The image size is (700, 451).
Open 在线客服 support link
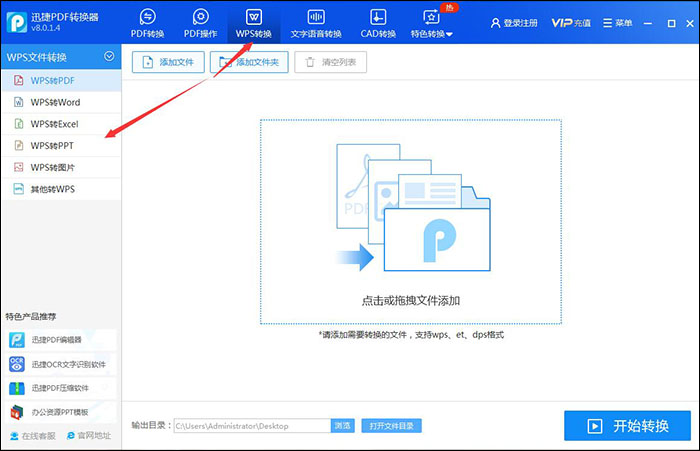33,436
